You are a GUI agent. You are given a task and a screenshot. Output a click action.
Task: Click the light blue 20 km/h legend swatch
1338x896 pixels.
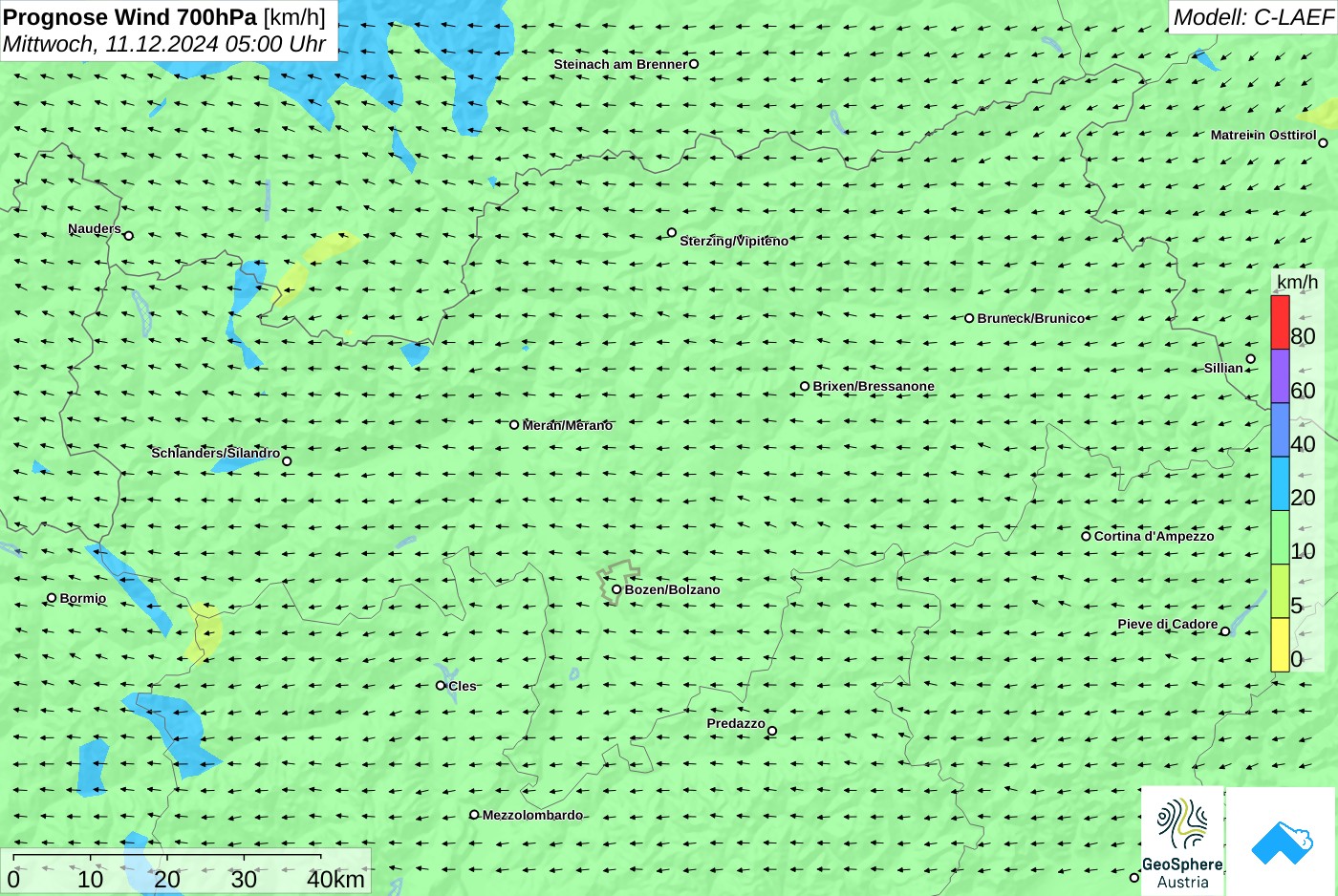[1280, 484]
